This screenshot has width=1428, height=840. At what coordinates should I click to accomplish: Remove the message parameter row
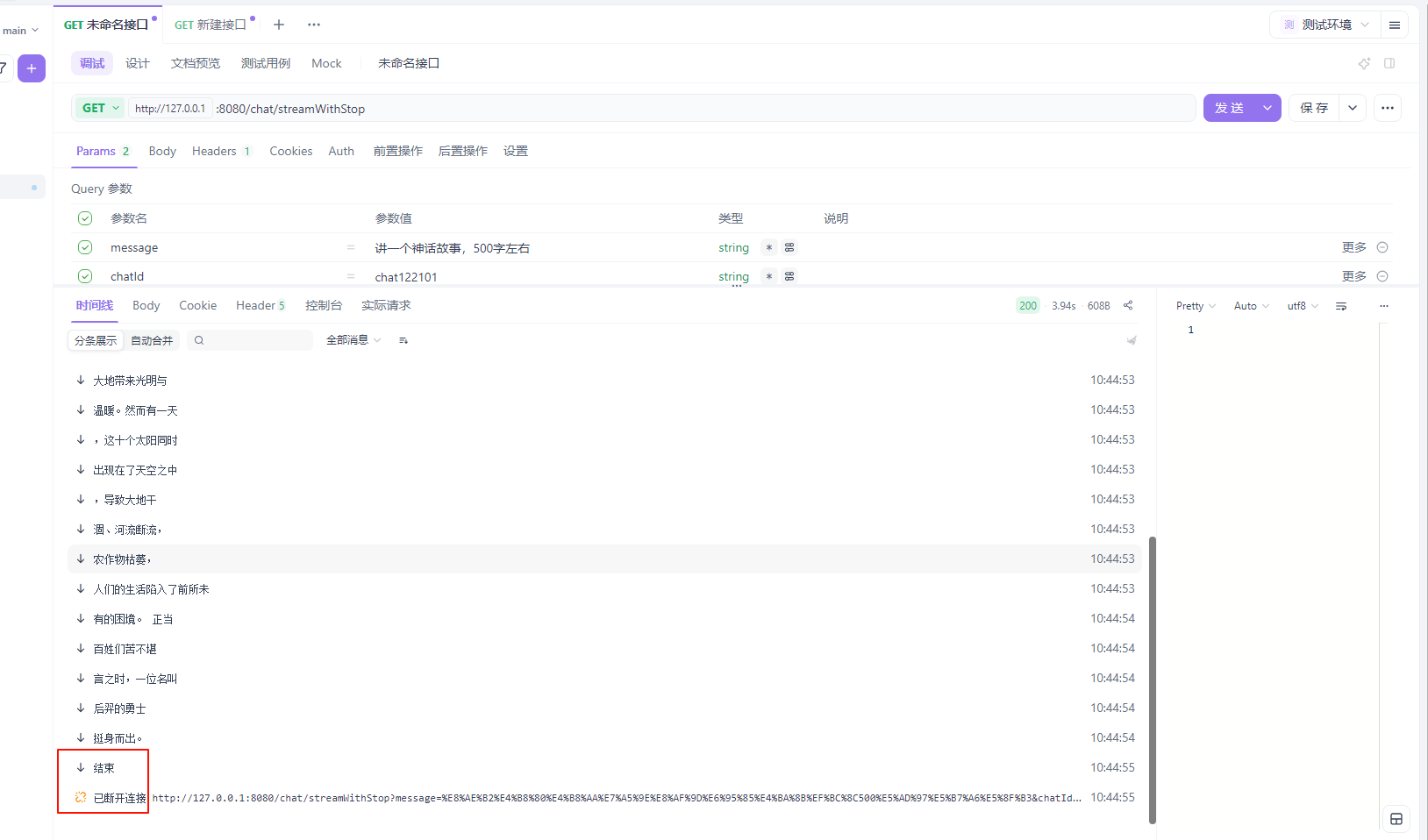click(1382, 247)
